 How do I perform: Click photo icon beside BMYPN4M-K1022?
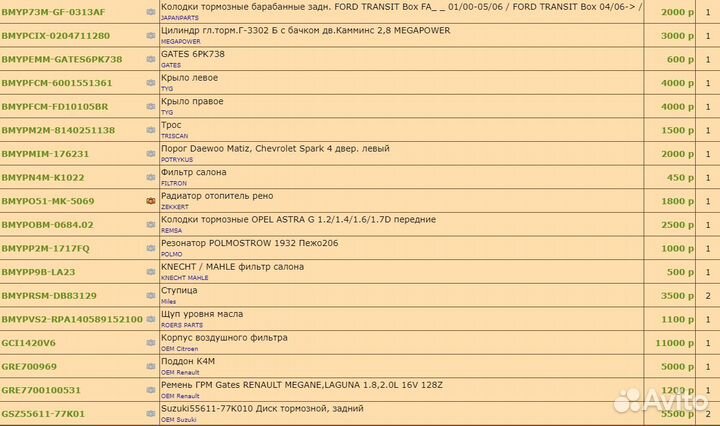pos(151,178)
